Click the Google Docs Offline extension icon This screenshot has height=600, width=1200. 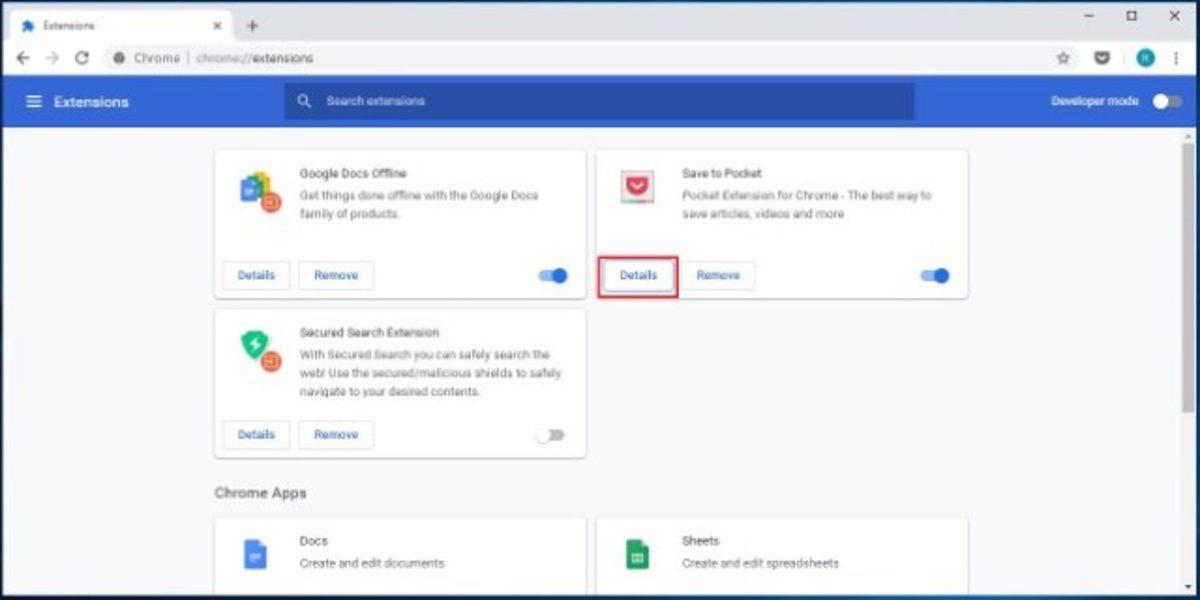click(256, 190)
